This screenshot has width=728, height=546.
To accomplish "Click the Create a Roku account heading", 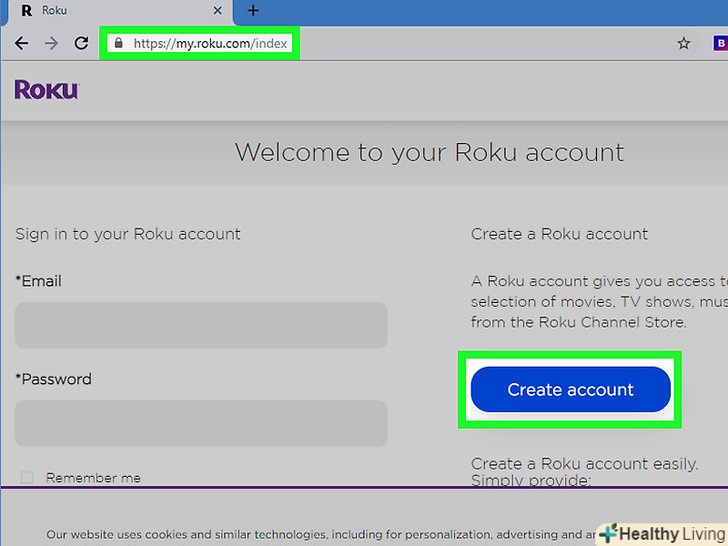I will tap(559, 234).
